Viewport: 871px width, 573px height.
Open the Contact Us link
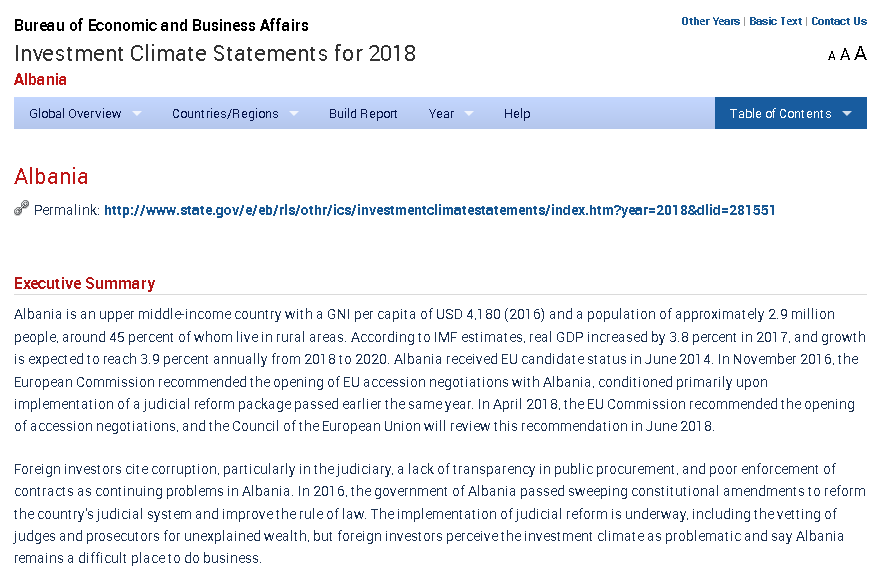[839, 21]
